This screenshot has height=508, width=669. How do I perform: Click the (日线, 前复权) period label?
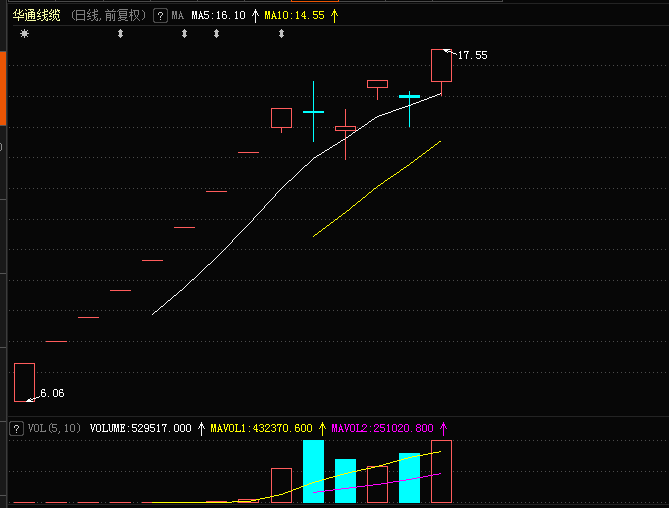[108, 16]
